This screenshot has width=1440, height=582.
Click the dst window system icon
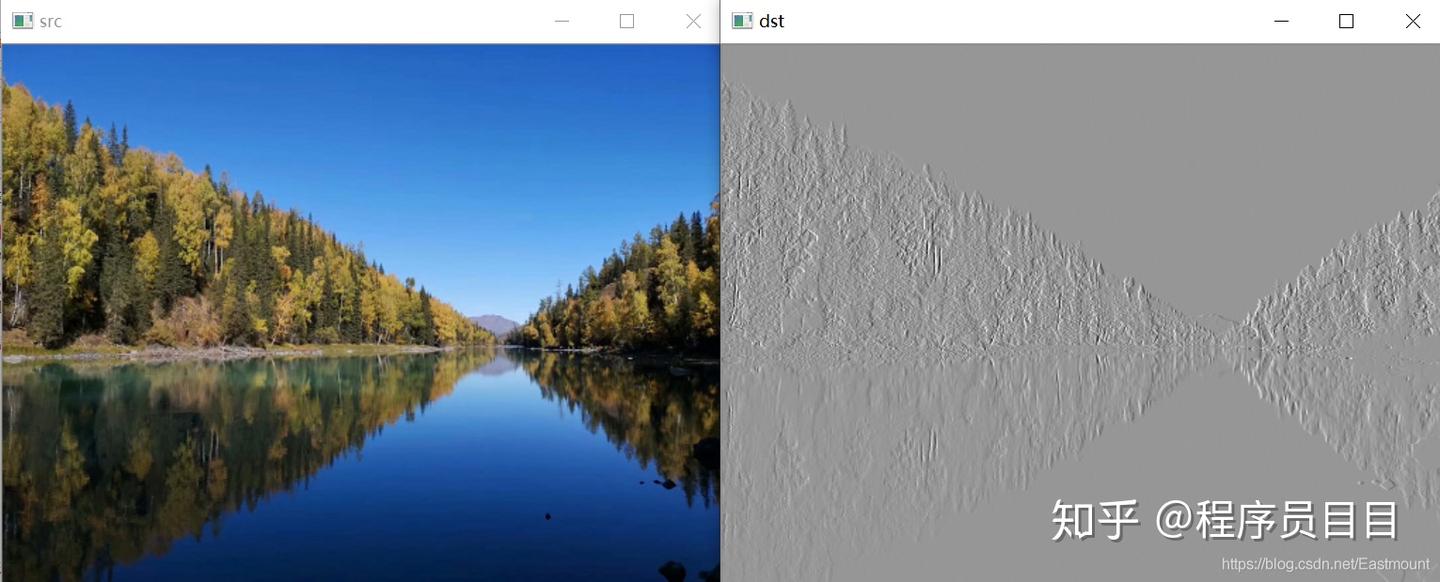742,21
